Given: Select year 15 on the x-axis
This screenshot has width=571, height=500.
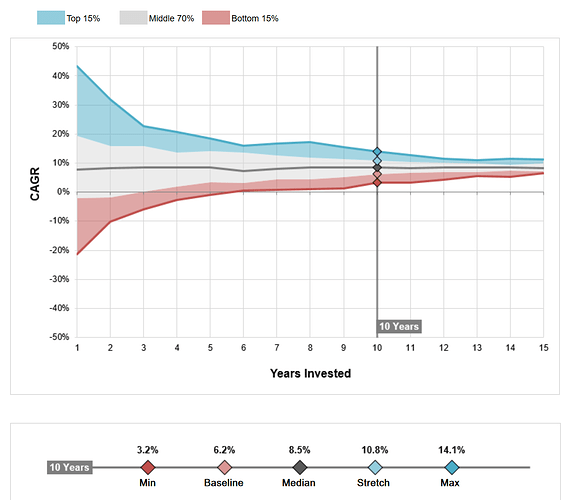Looking at the screenshot, I should 543,348.
